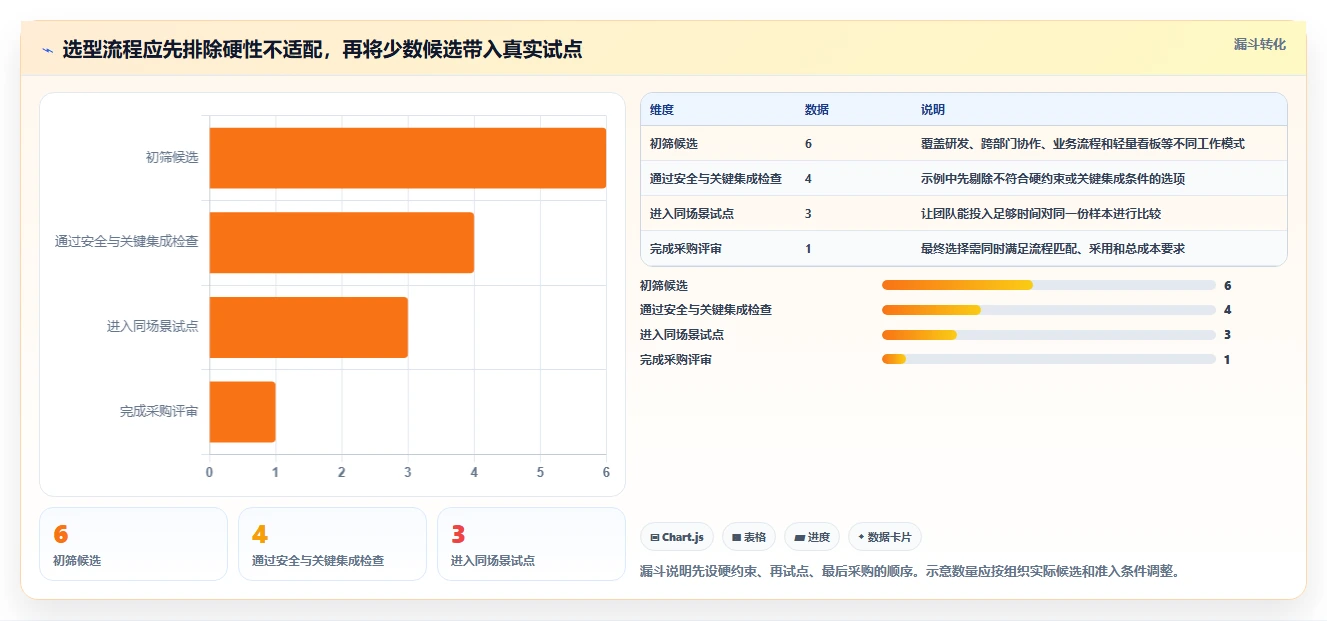The width and height of the screenshot is (1327, 621).
Task: Click the description starting 覆盖研发、跨部门协作
Action: (x=1082, y=144)
